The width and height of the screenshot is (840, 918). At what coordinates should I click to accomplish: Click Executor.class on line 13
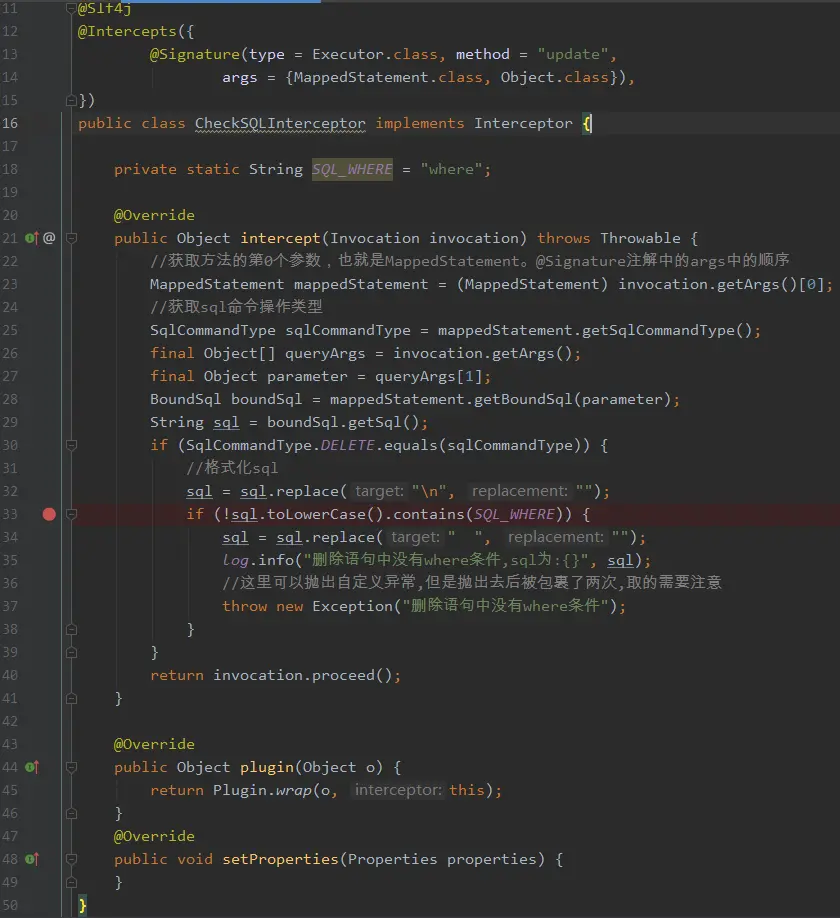[x=375, y=54]
